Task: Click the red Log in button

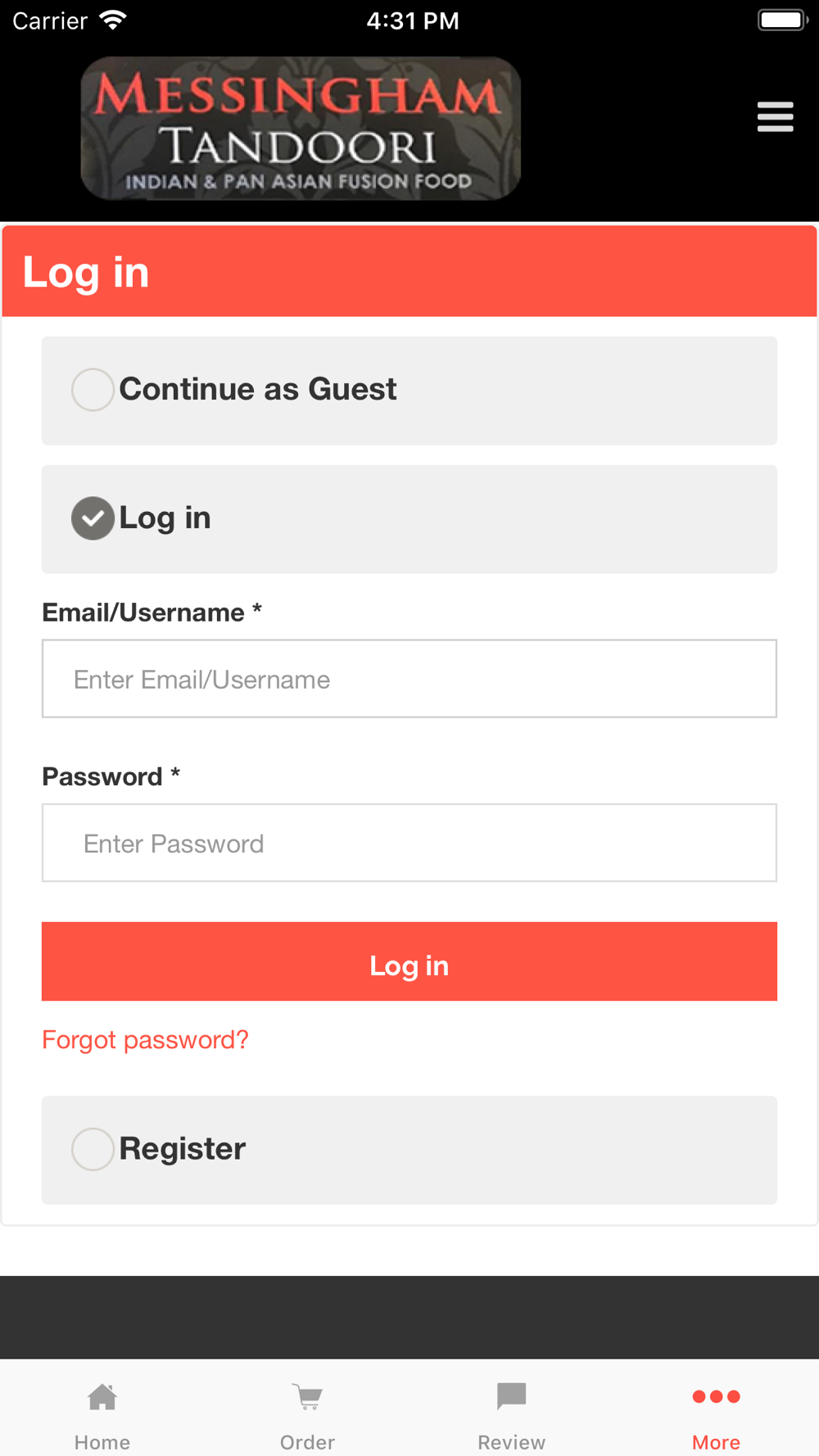Action: click(x=409, y=961)
